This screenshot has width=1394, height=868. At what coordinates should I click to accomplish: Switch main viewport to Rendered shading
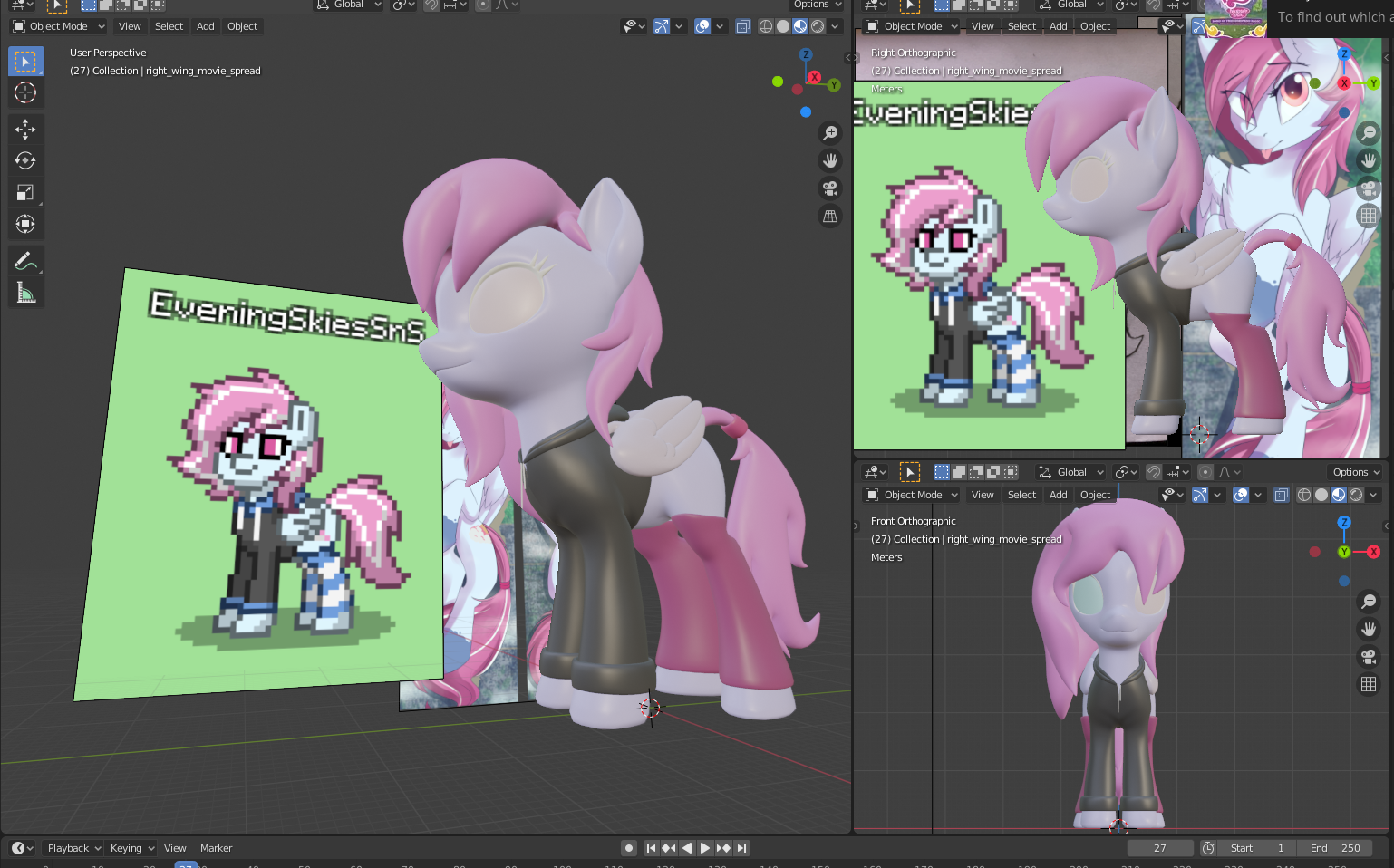tap(818, 26)
